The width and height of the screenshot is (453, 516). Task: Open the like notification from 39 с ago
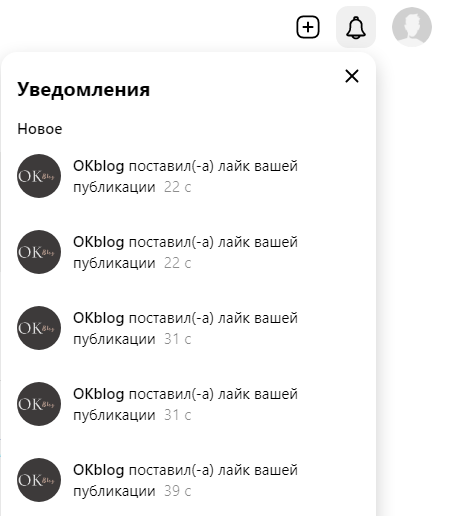(x=185, y=480)
